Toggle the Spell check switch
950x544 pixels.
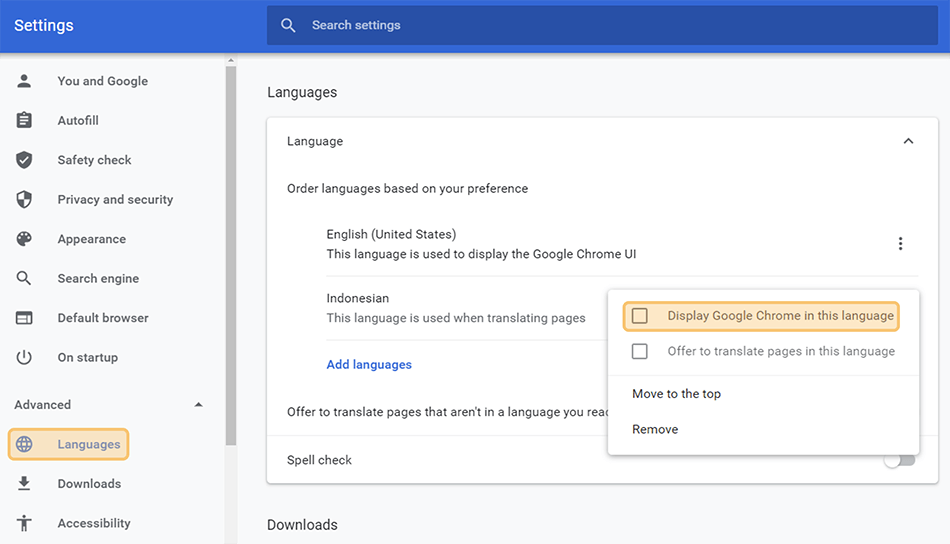[x=900, y=460]
